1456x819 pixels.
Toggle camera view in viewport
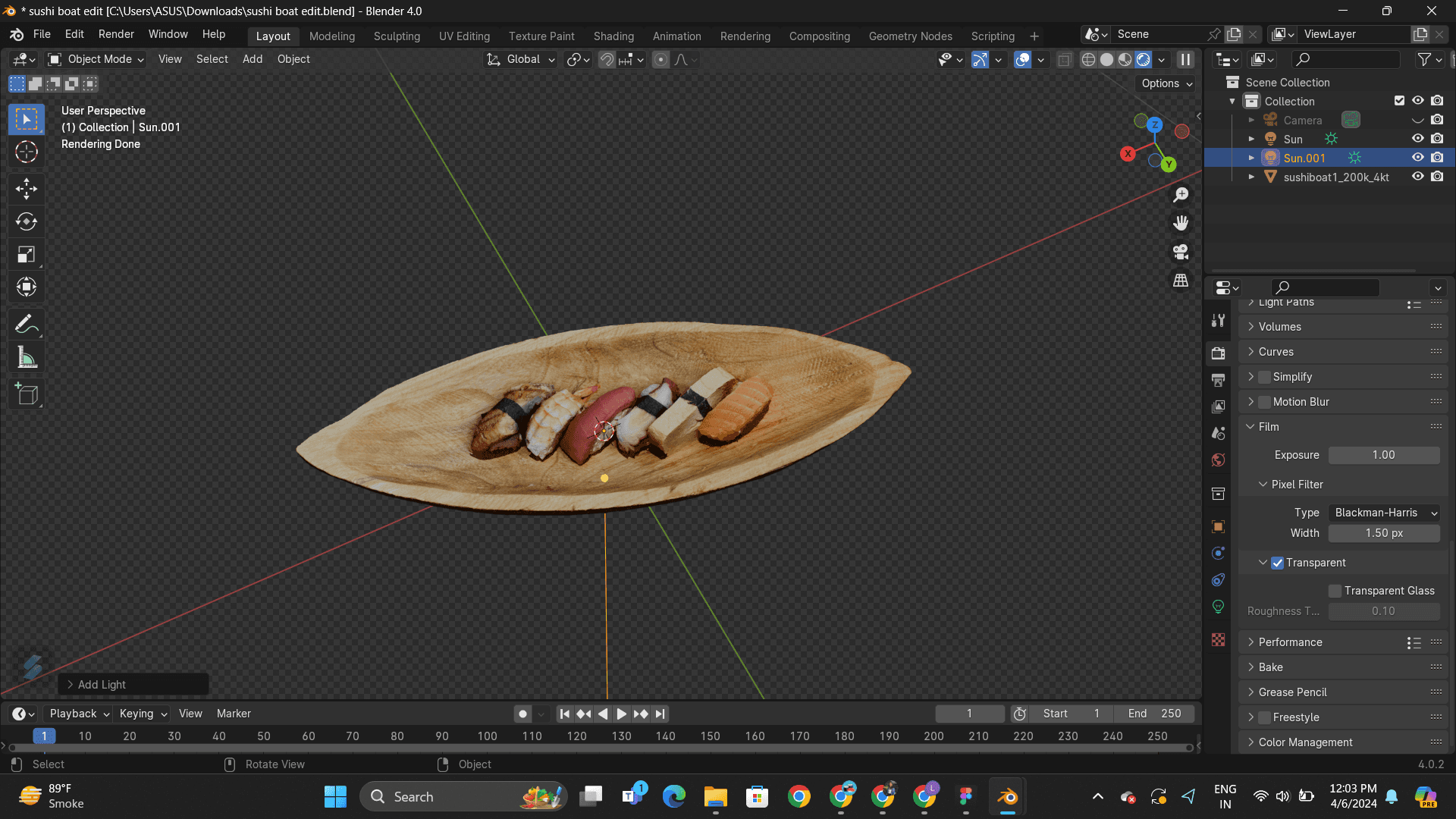1181,252
